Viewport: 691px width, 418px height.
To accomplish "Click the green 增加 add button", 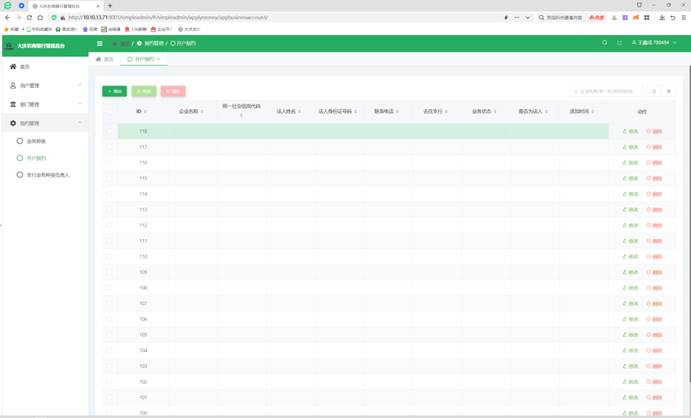I will [114, 91].
